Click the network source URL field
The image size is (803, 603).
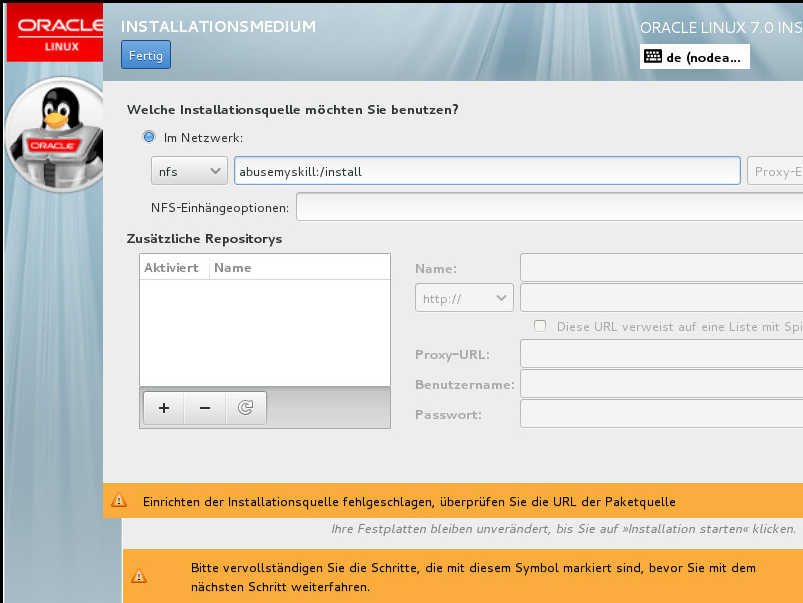(487, 171)
